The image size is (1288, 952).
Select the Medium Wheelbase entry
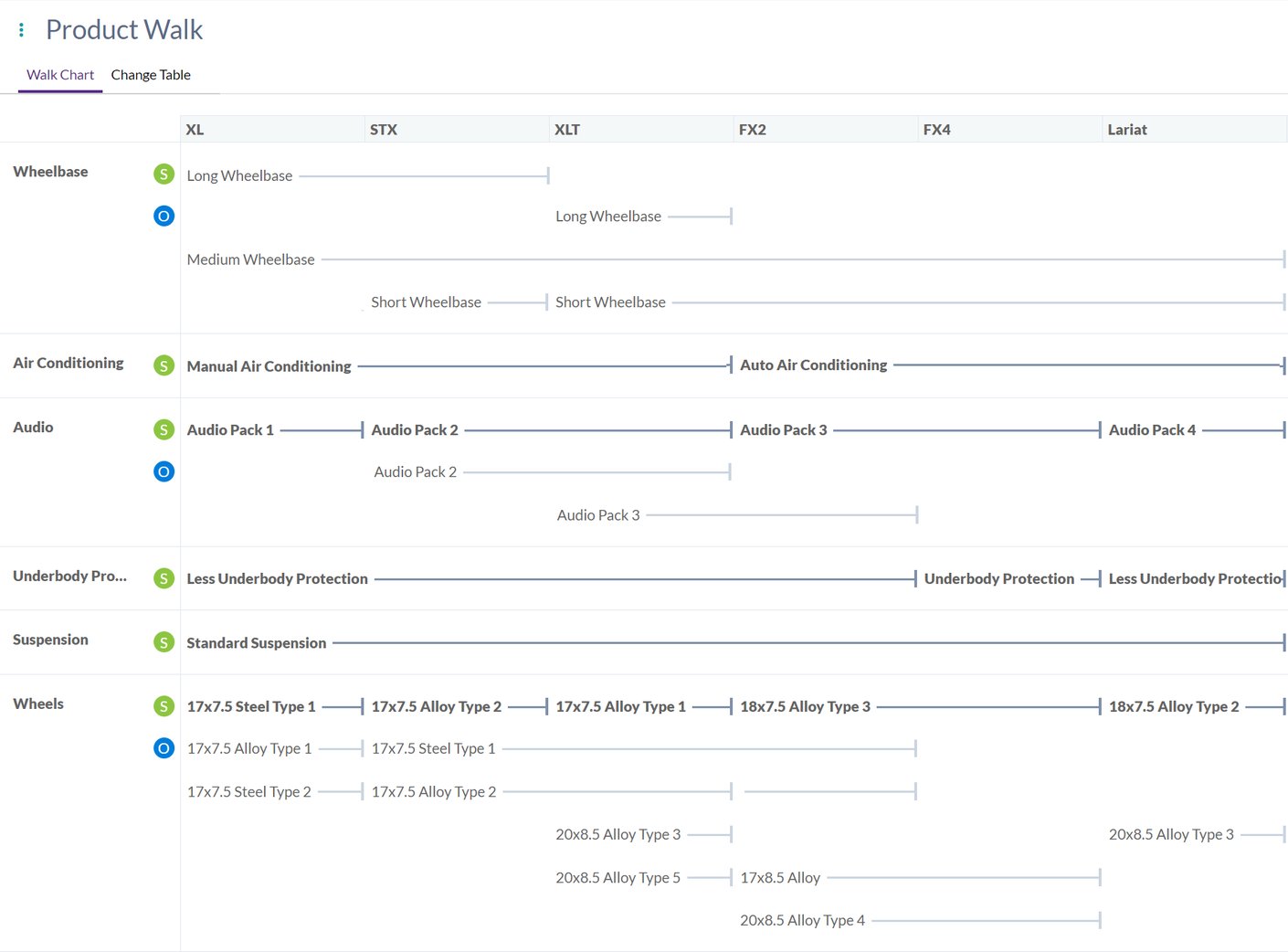(x=250, y=259)
